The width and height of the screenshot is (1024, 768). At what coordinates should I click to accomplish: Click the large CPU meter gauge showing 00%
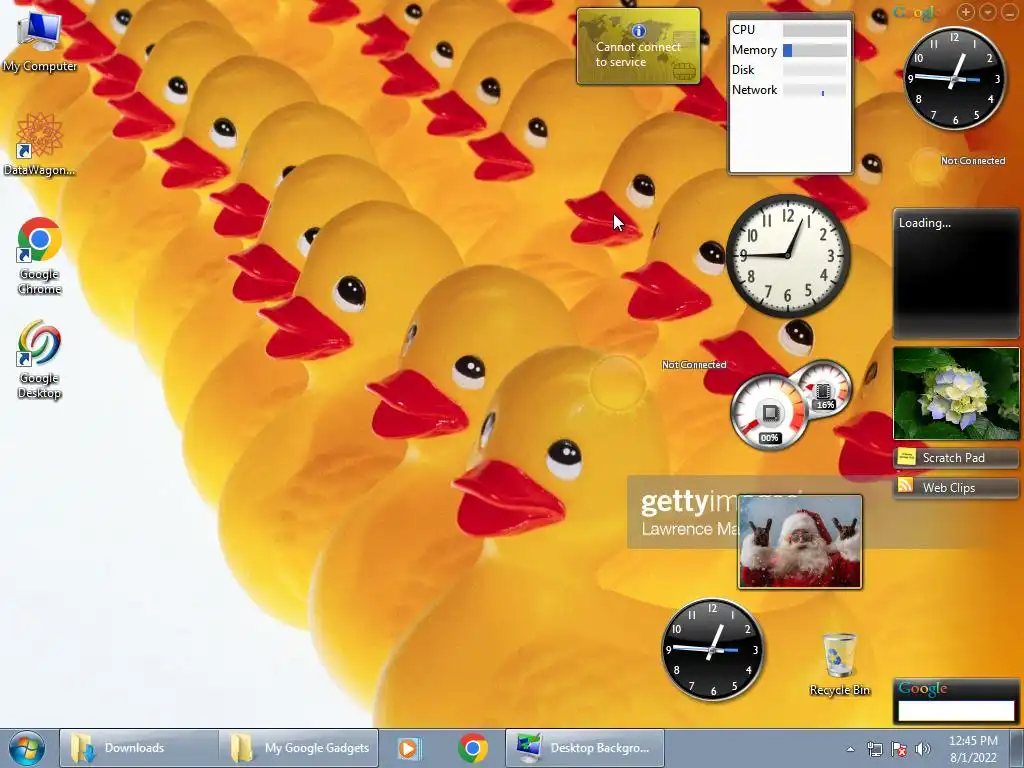tap(769, 411)
